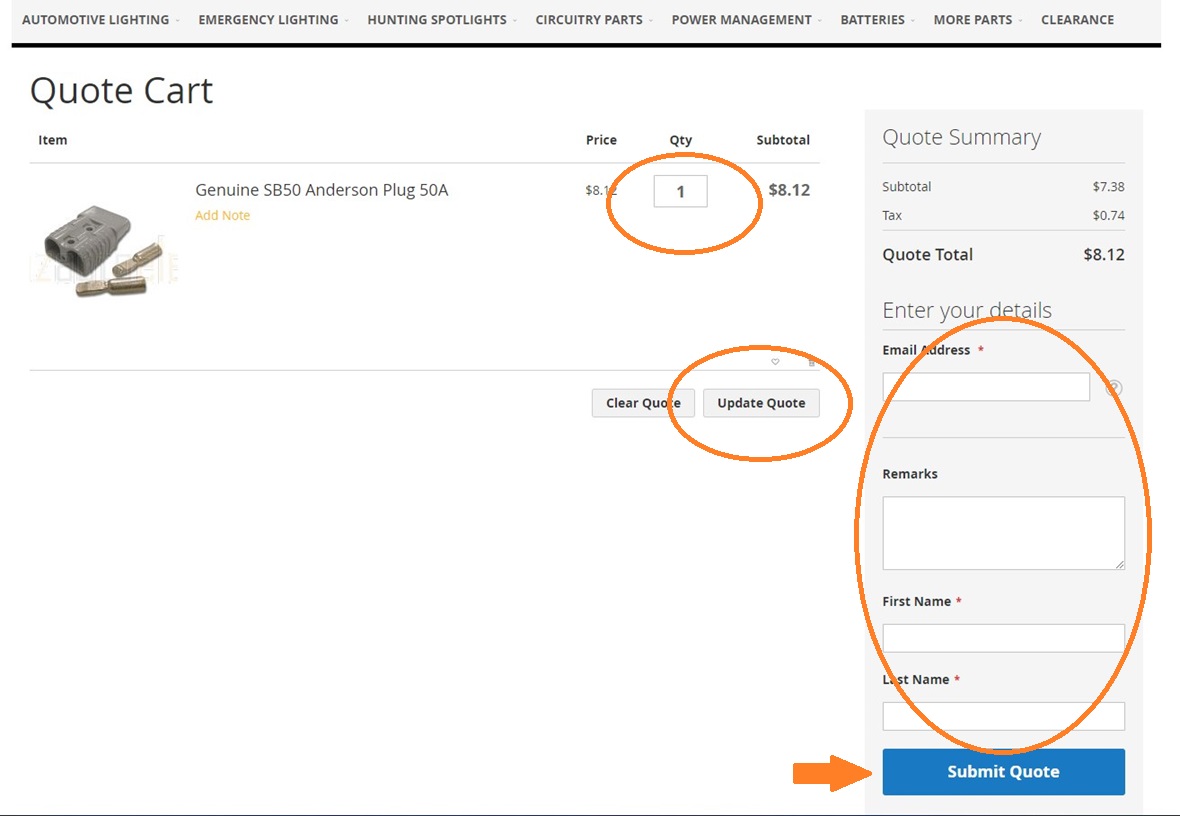
Task: Open the Anderson plug product thumbnail
Action: coord(105,250)
